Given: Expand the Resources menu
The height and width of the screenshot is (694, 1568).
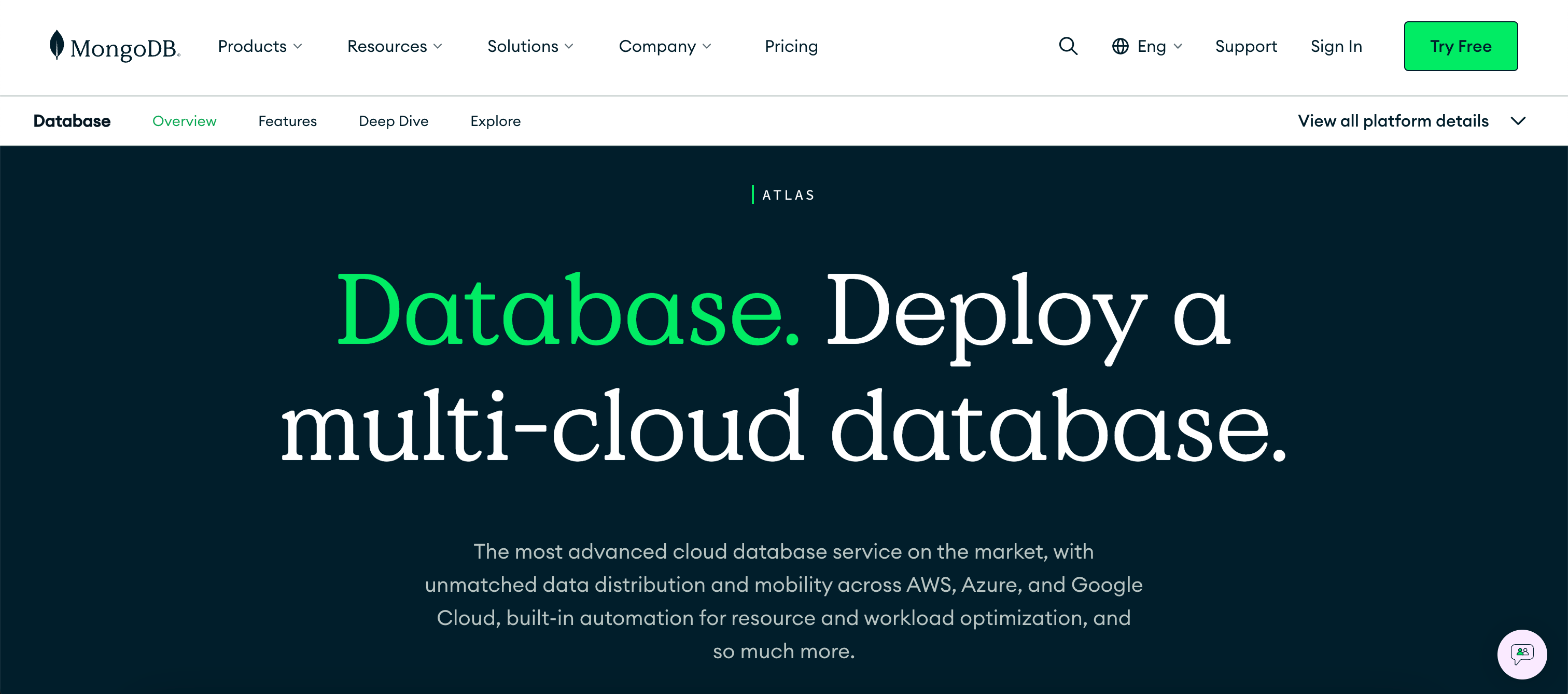Looking at the screenshot, I should [395, 46].
